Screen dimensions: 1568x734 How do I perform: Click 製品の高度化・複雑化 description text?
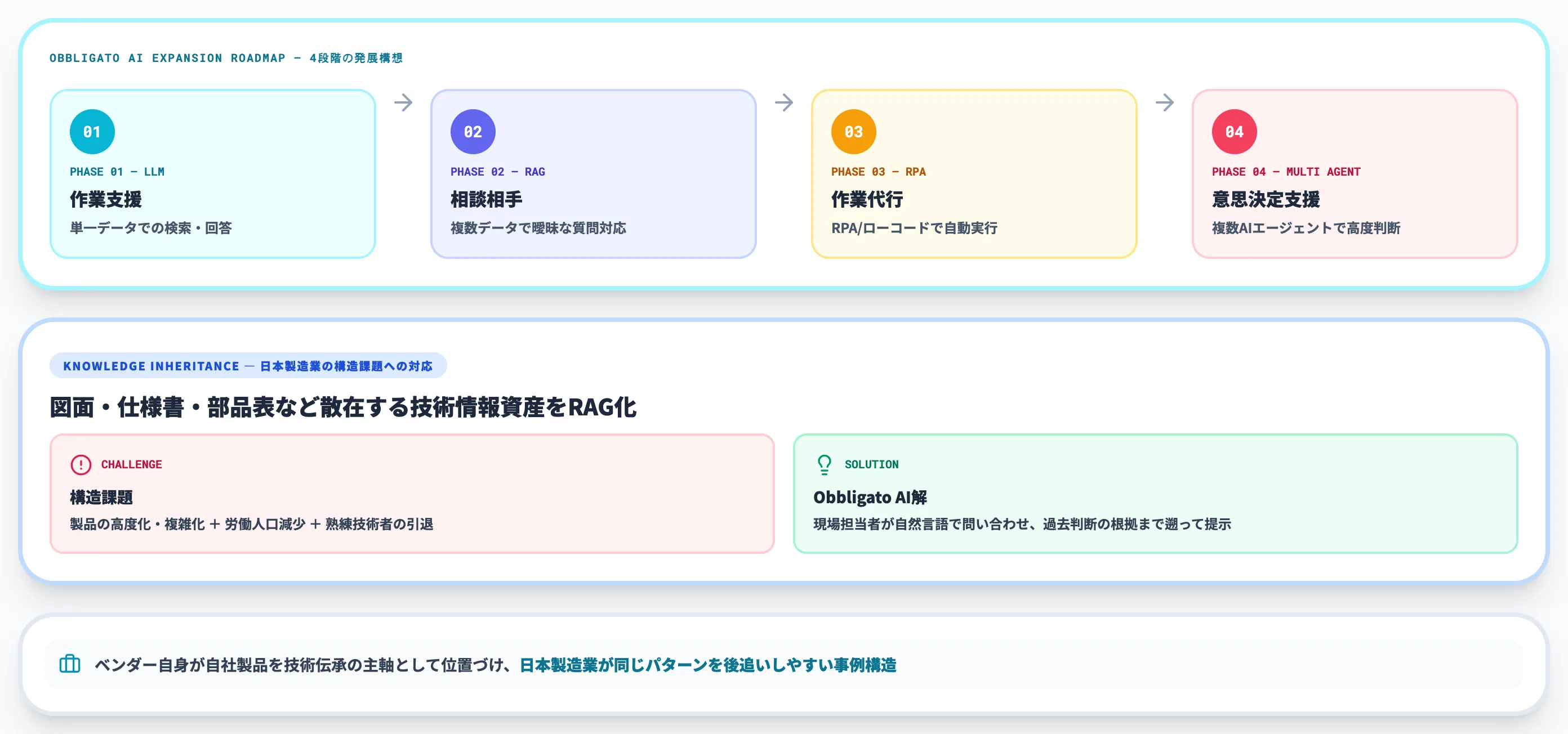[x=251, y=524]
